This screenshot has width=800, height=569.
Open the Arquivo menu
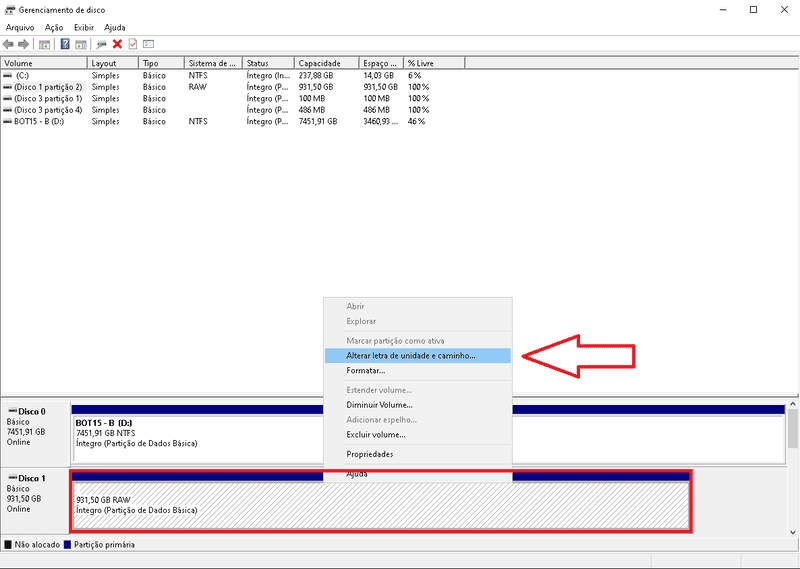click(x=20, y=28)
